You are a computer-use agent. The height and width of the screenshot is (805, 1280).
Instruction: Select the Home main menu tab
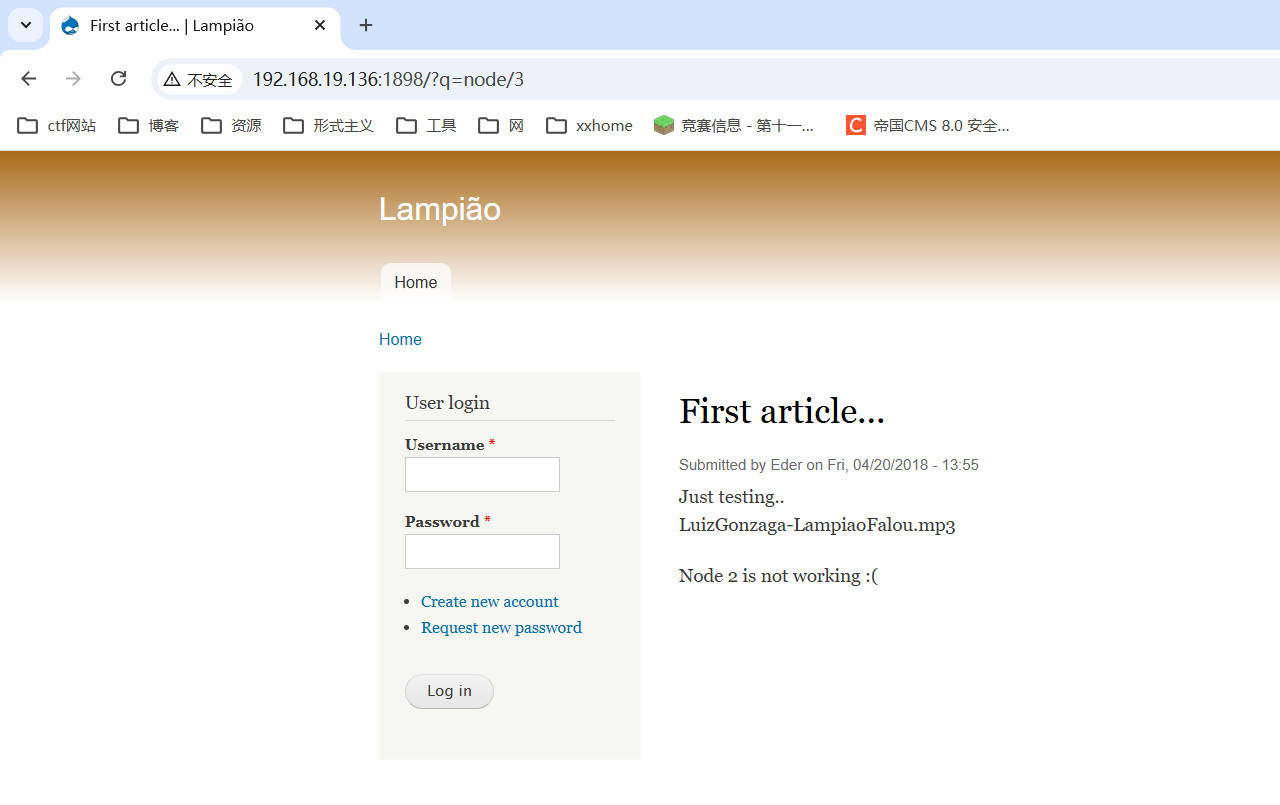[x=416, y=282]
